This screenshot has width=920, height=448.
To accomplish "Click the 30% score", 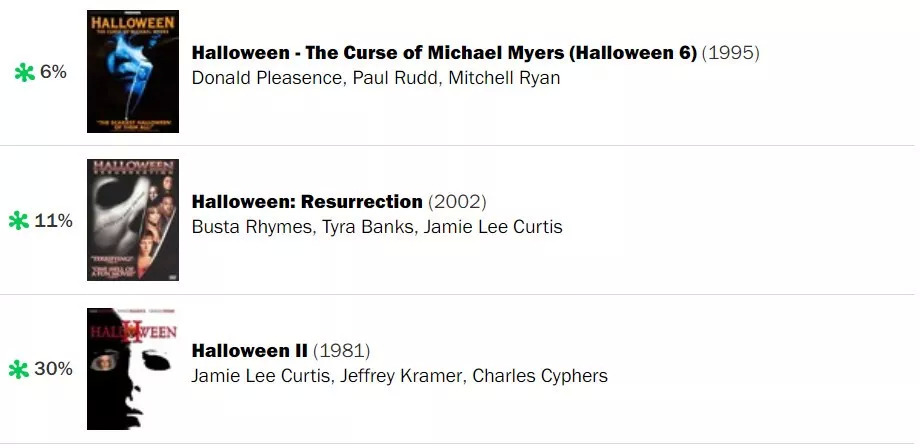I will click(x=53, y=370).
